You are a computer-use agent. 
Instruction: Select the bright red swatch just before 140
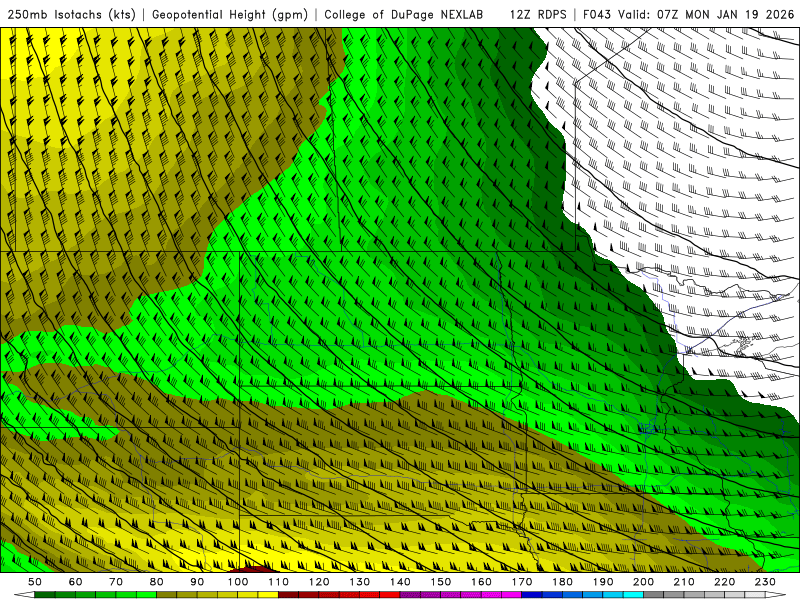(390, 594)
